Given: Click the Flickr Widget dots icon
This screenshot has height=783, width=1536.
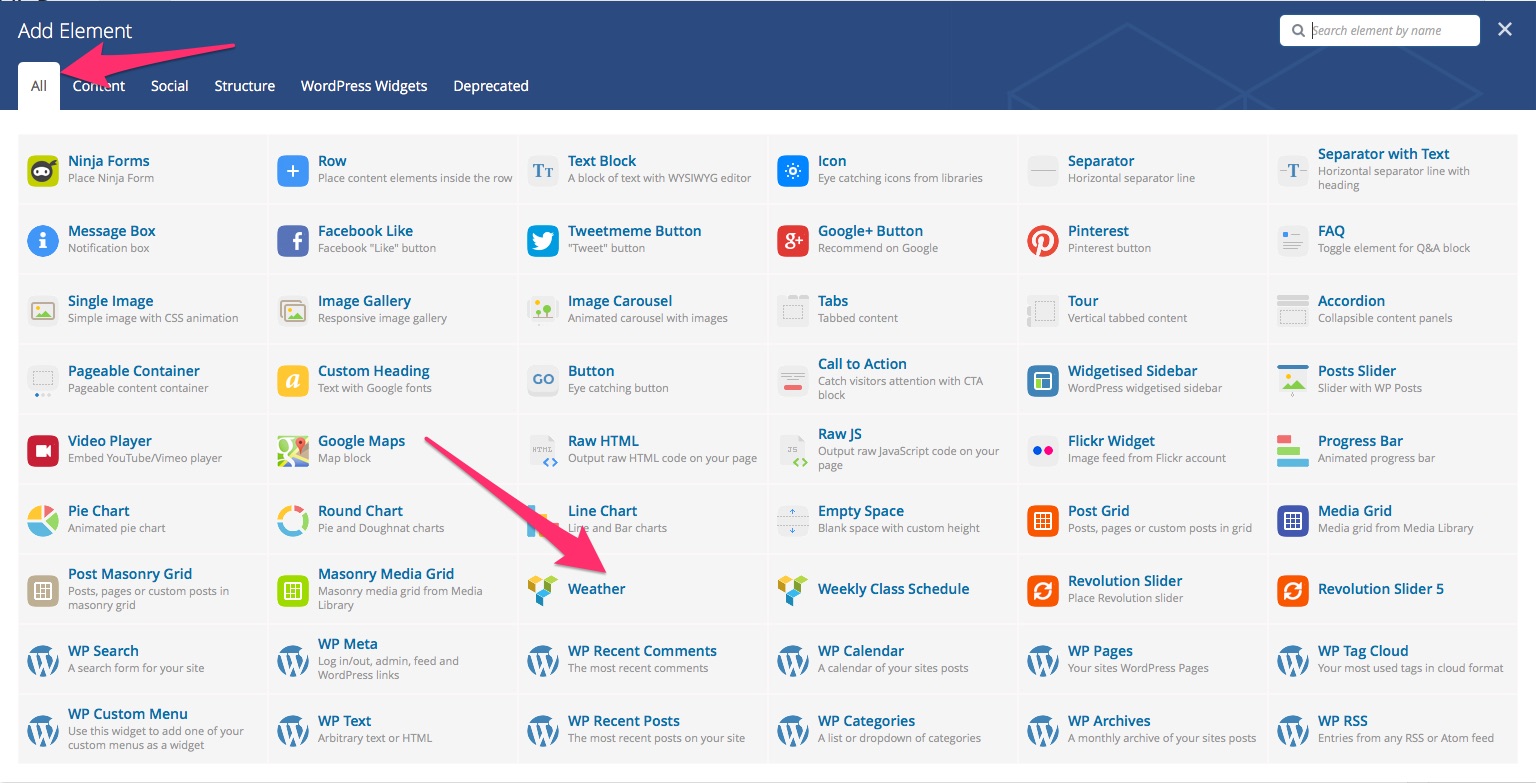Looking at the screenshot, I should [1043, 451].
